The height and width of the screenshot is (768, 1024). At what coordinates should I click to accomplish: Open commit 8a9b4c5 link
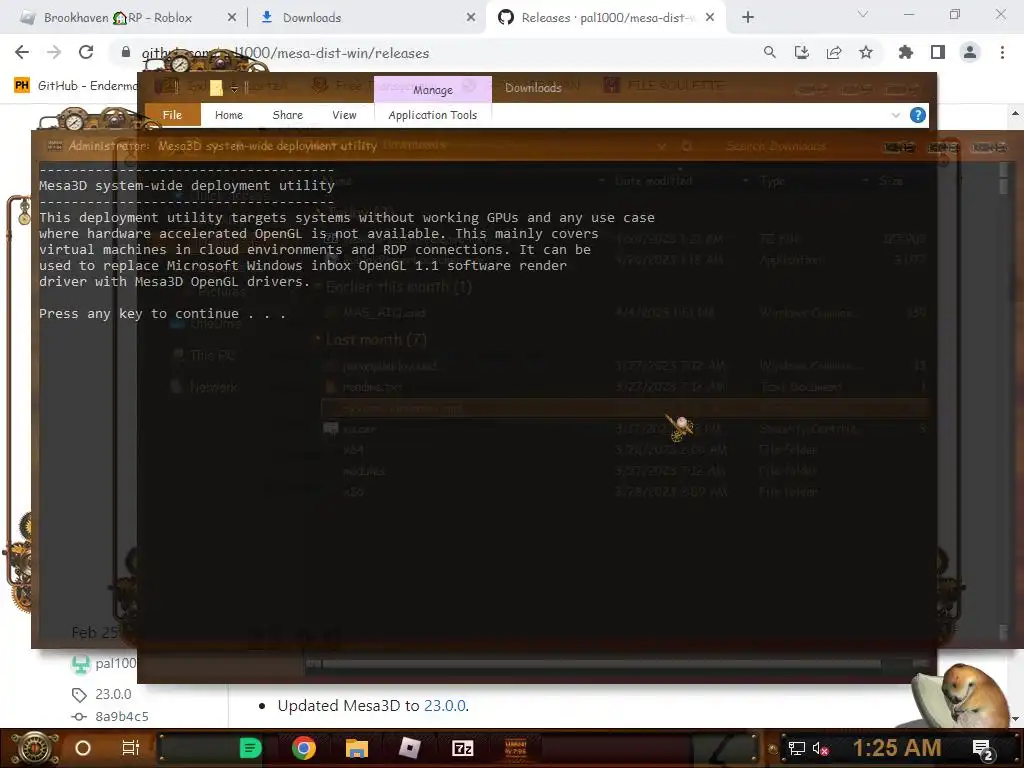121,716
